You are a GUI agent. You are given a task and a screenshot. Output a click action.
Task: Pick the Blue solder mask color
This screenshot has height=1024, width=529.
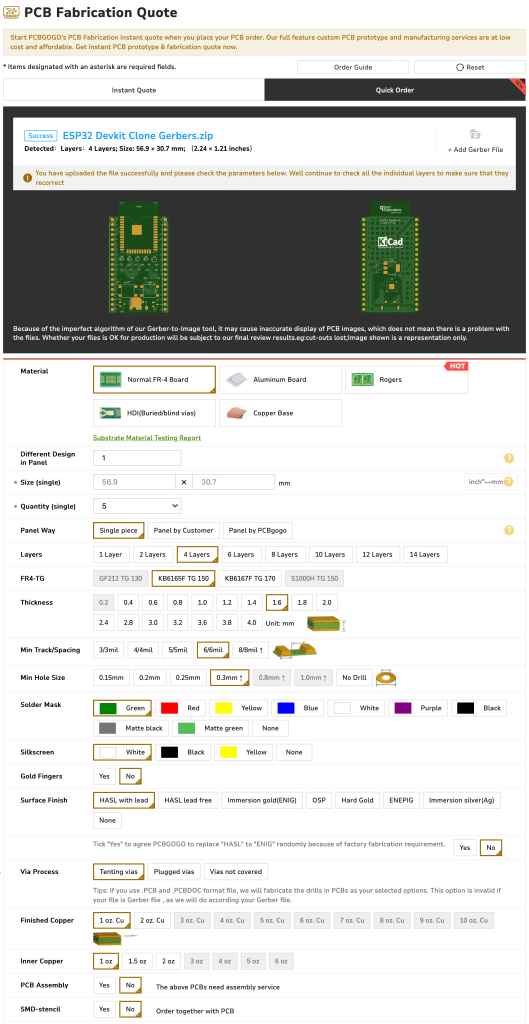click(x=298, y=708)
